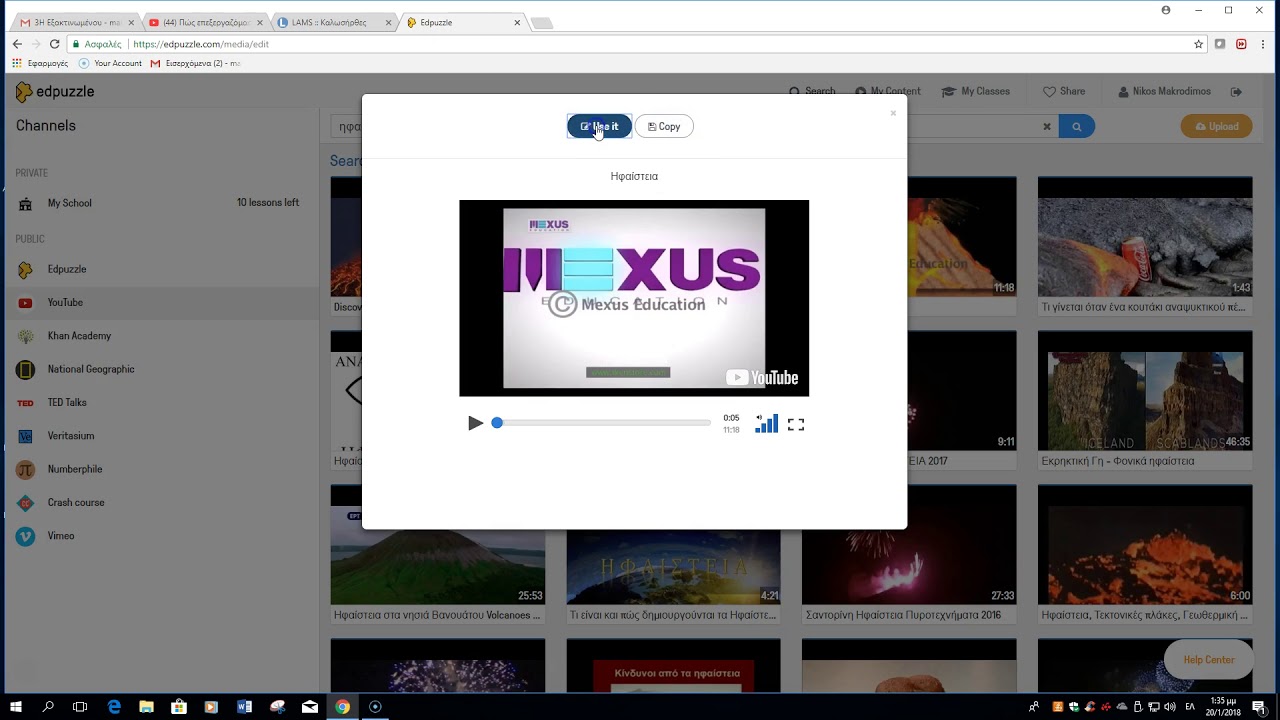Click the Copy button in dialog
1280x720 pixels.
tap(664, 126)
